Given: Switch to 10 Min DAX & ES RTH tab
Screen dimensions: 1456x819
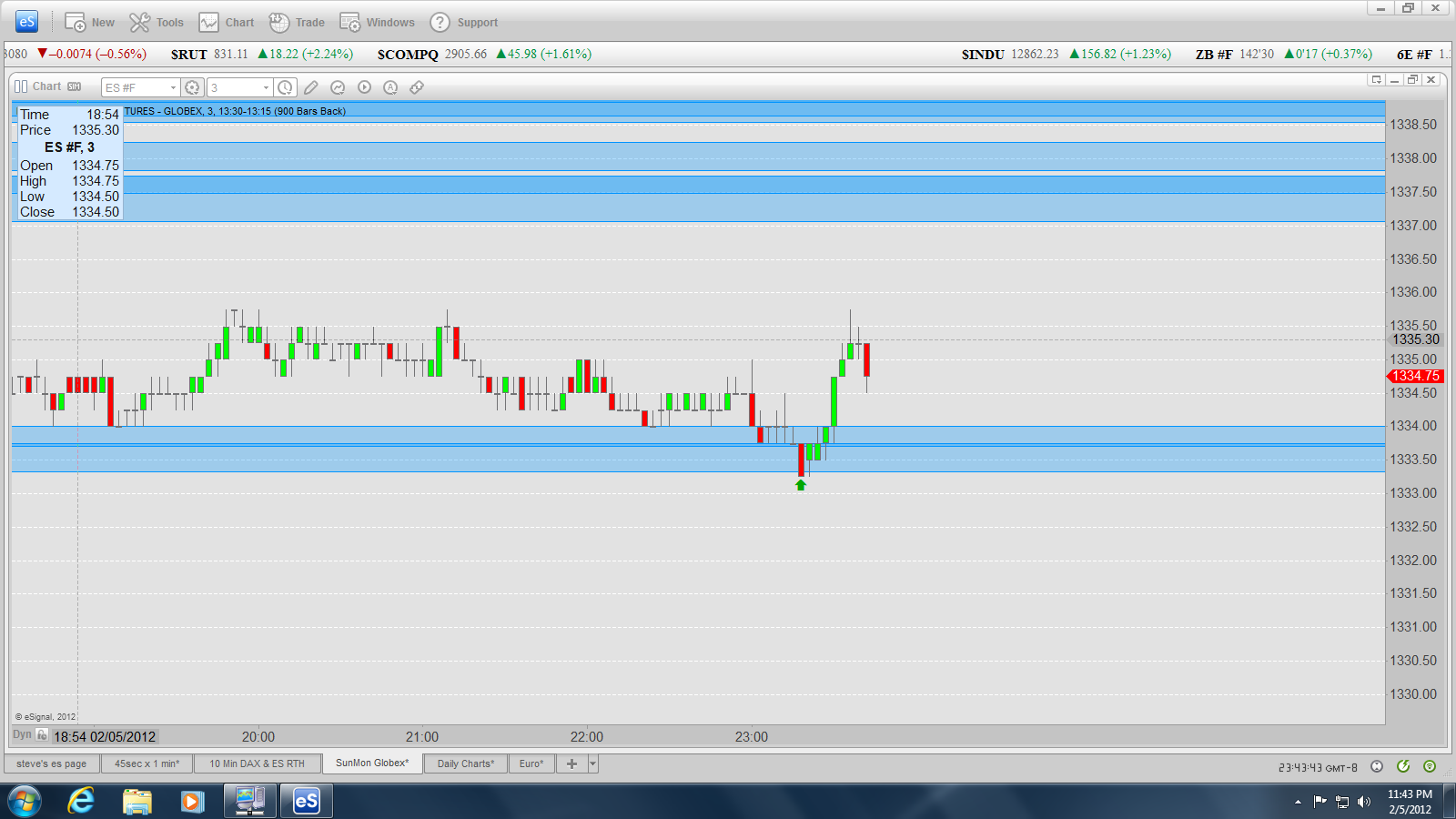Looking at the screenshot, I should coord(257,763).
